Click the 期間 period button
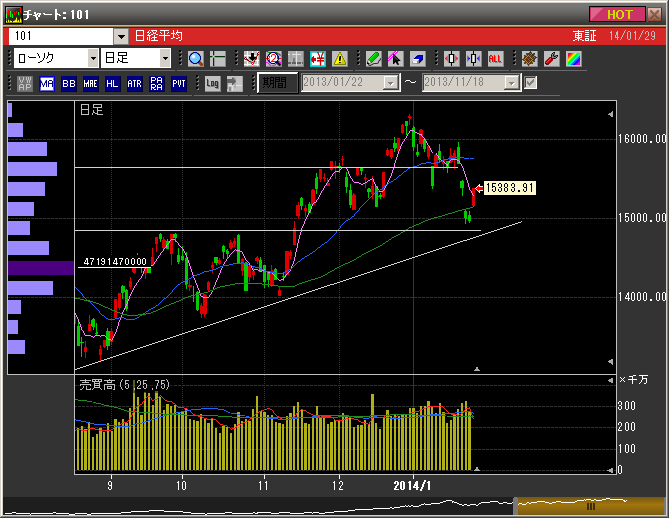Viewport: 669px width, 518px height. [x=276, y=83]
